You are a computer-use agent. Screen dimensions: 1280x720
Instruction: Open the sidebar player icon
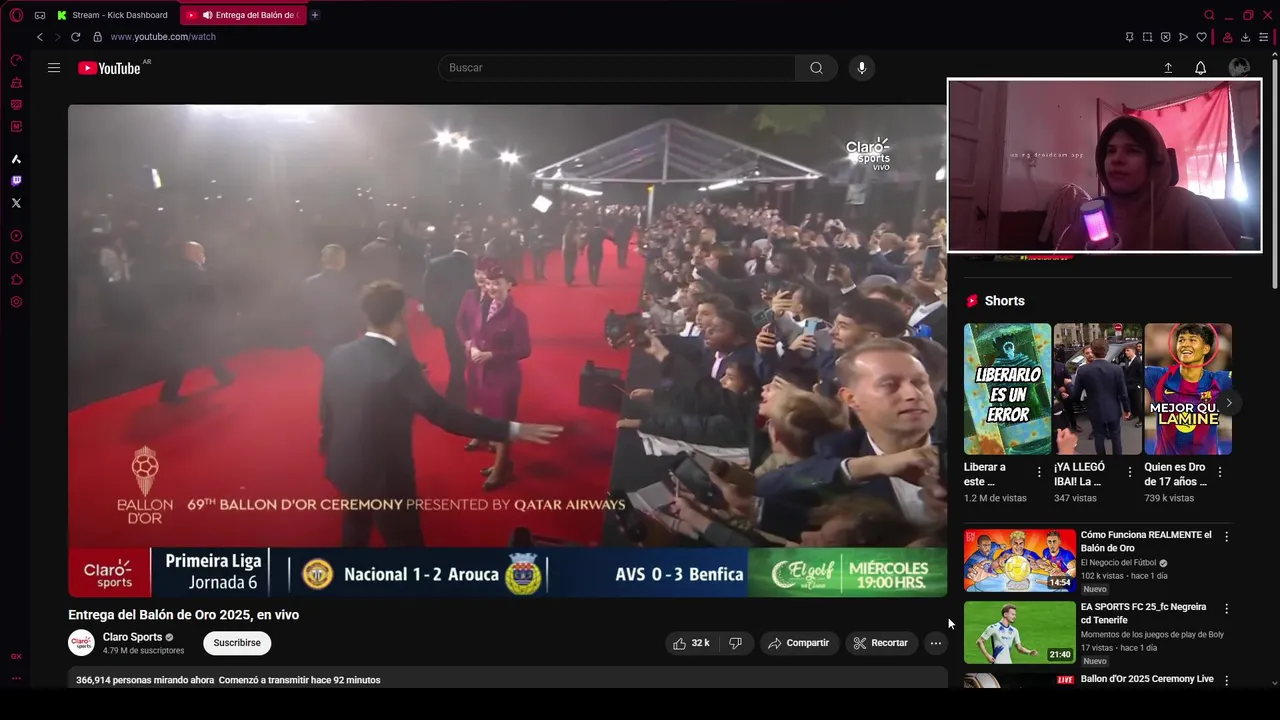(16, 236)
